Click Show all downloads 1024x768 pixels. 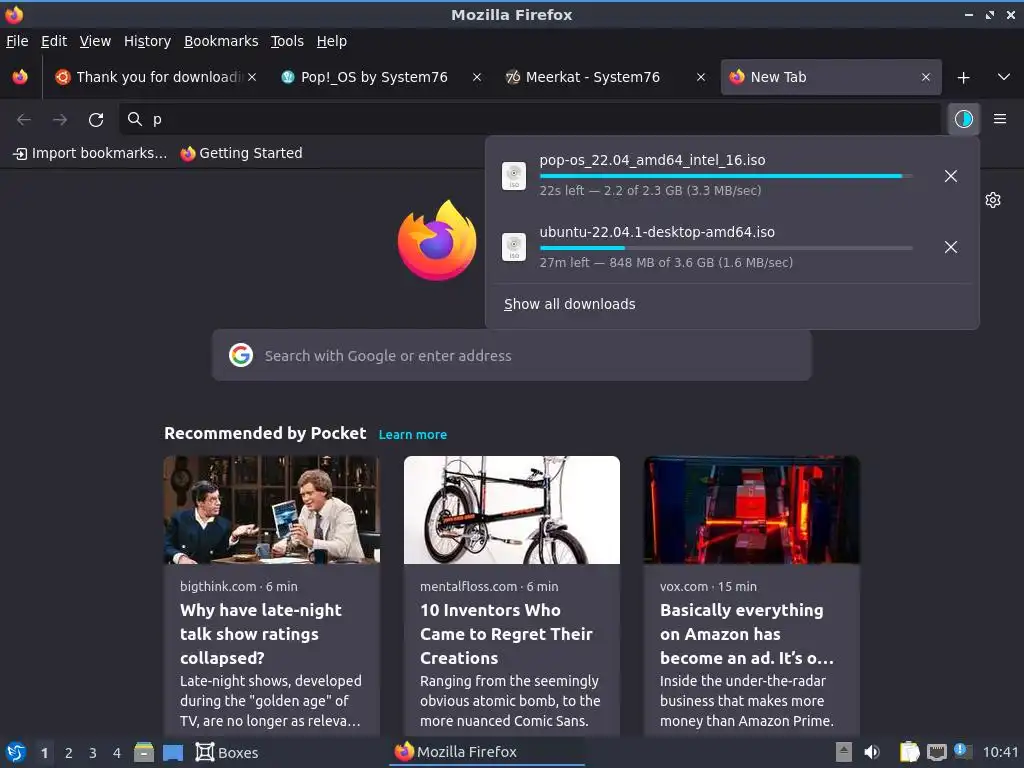(569, 304)
